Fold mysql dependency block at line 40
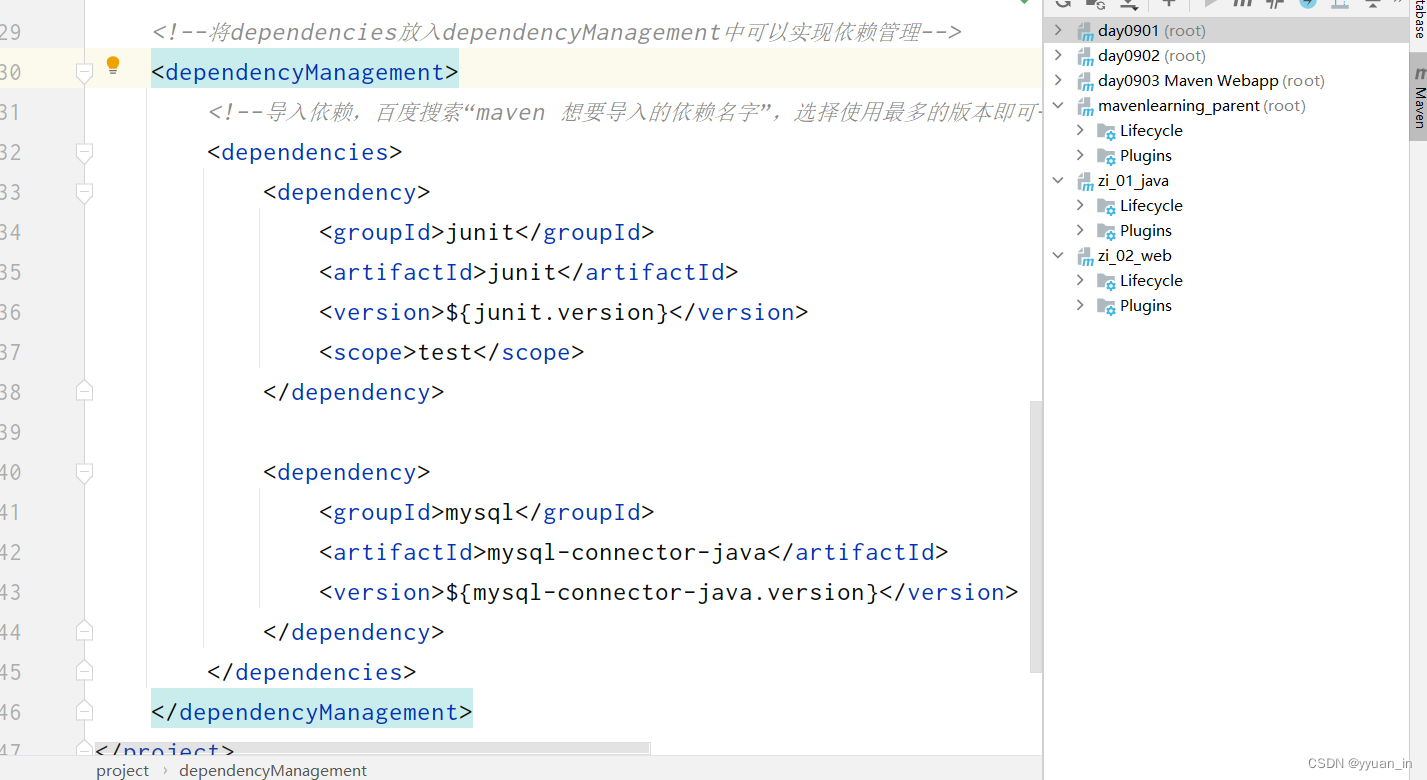 click(84, 472)
